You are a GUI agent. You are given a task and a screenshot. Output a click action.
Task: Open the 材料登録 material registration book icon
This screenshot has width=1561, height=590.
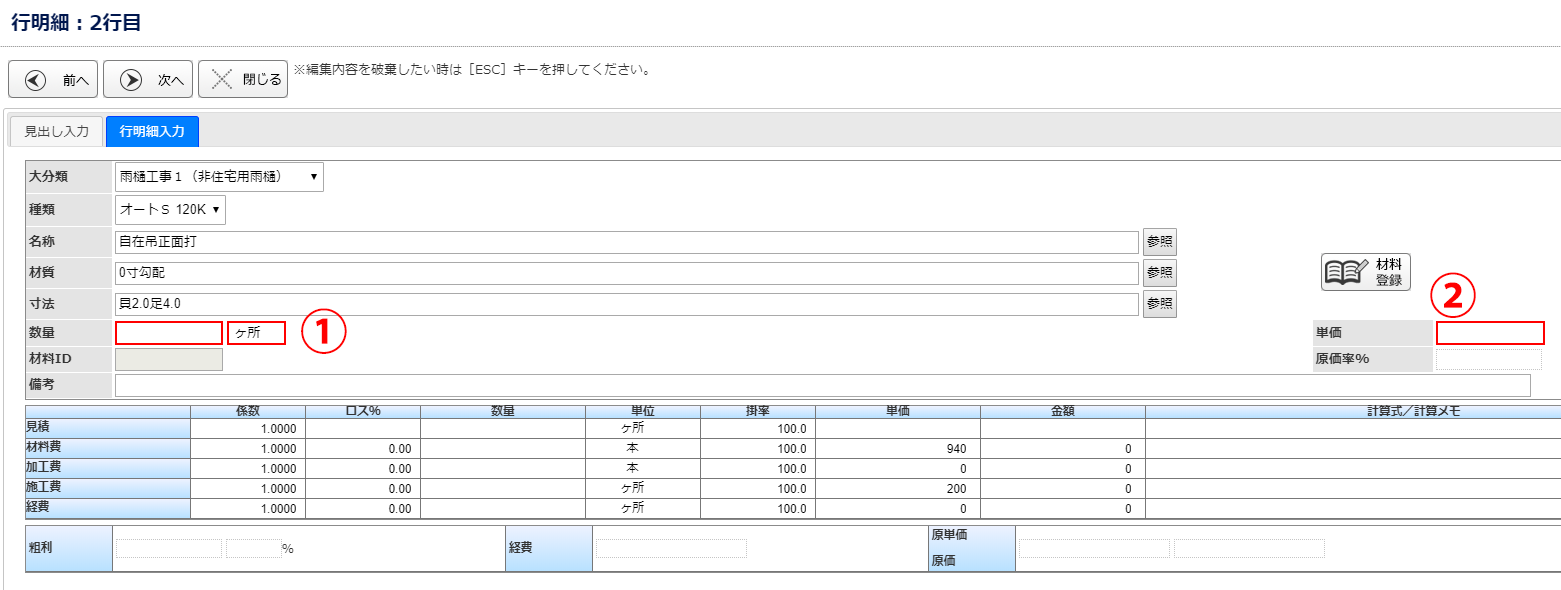pyautogui.click(x=1365, y=271)
